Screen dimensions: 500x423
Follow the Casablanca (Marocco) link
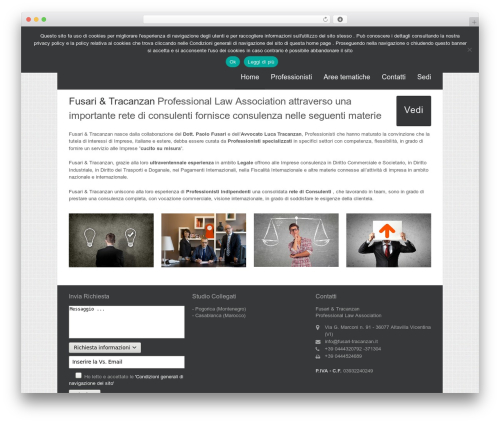point(219,316)
